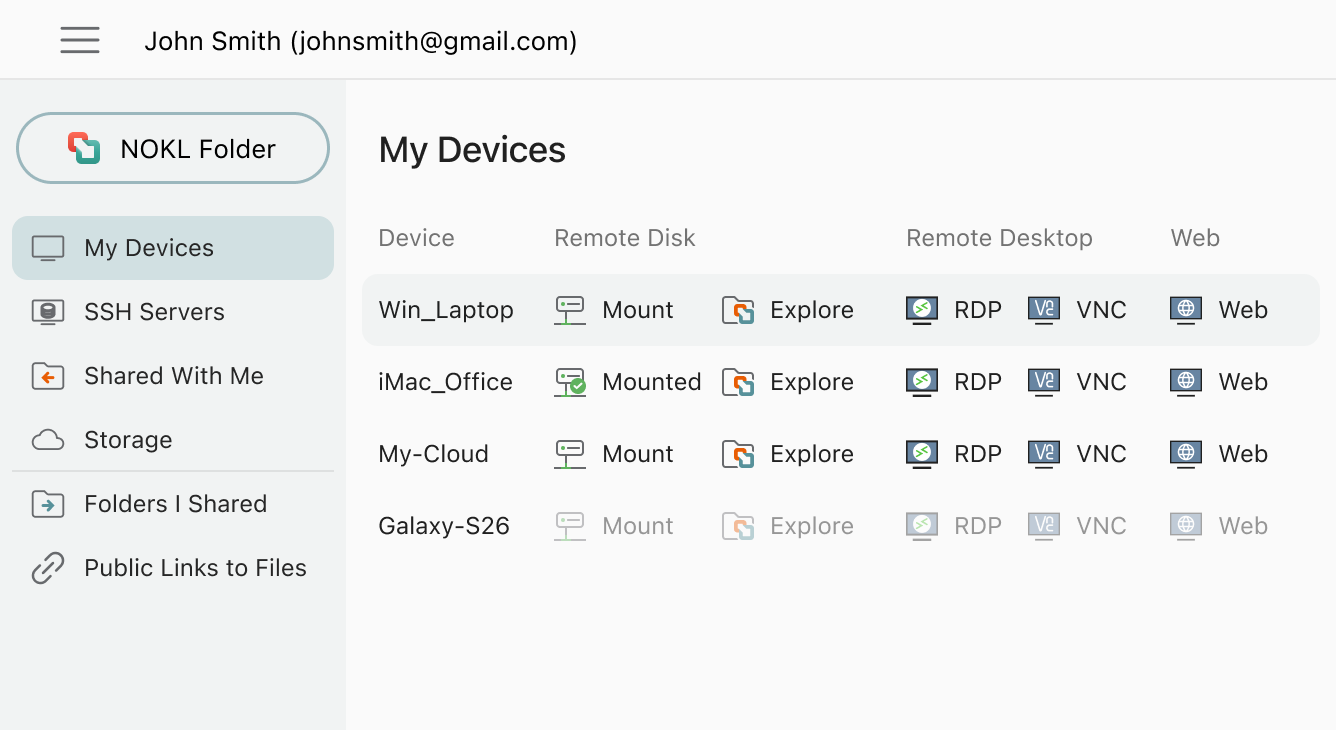Select the Win_Laptop device name
The image size is (1336, 730).
click(446, 310)
